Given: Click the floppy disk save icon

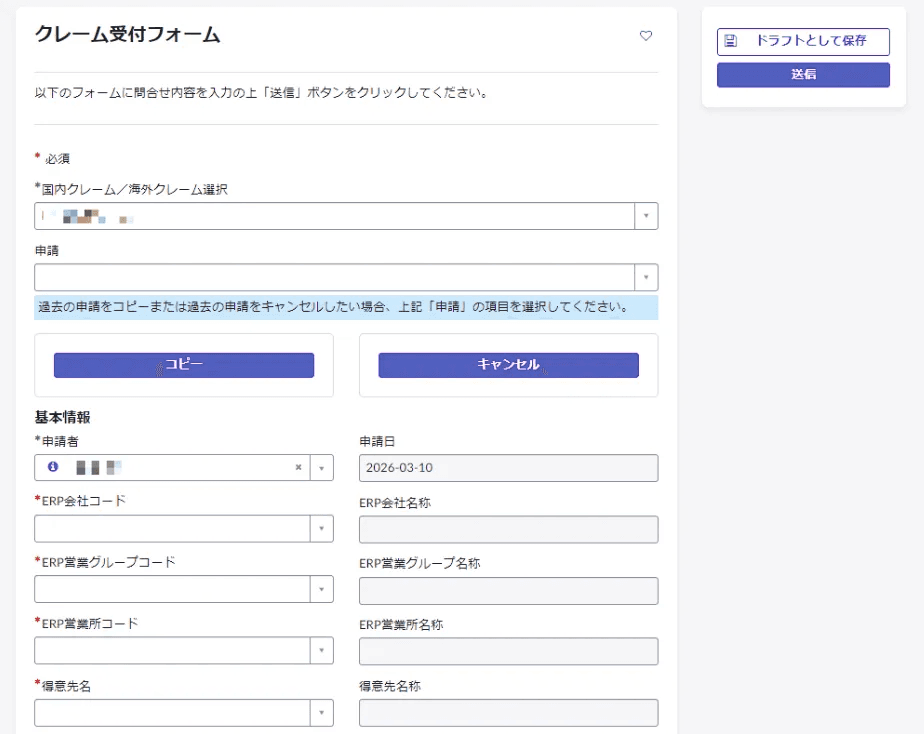Looking at the screenshot, I should [730, 41].
